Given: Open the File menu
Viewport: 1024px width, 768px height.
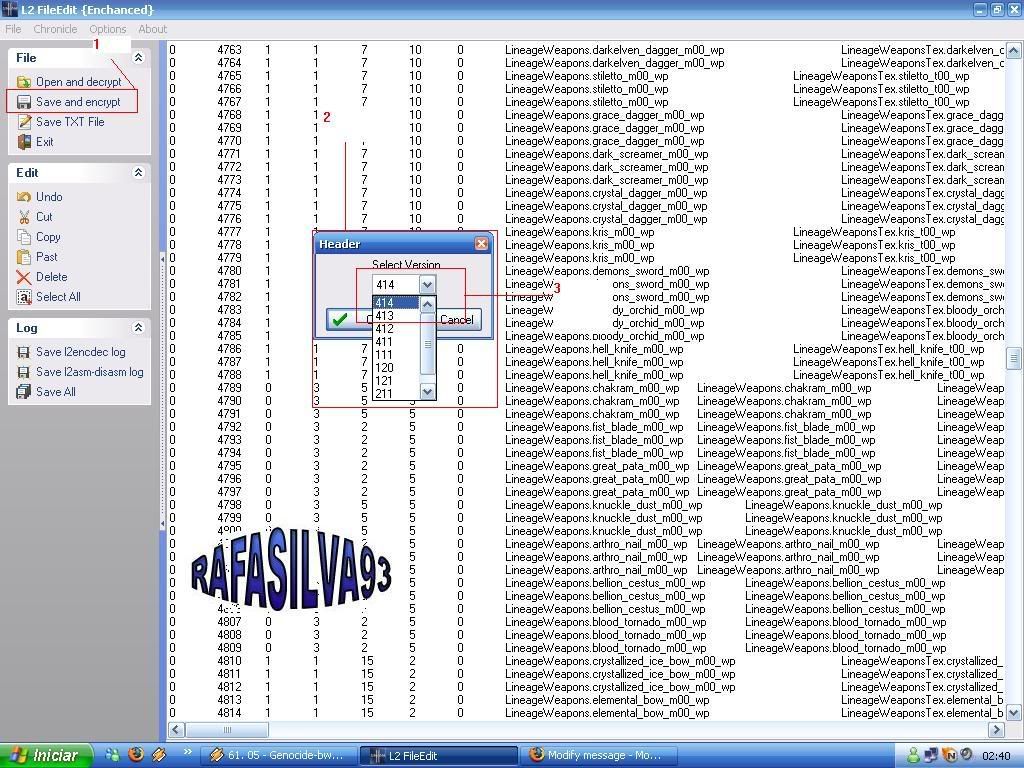Looking at the screenshot, I should pos(13,29).
